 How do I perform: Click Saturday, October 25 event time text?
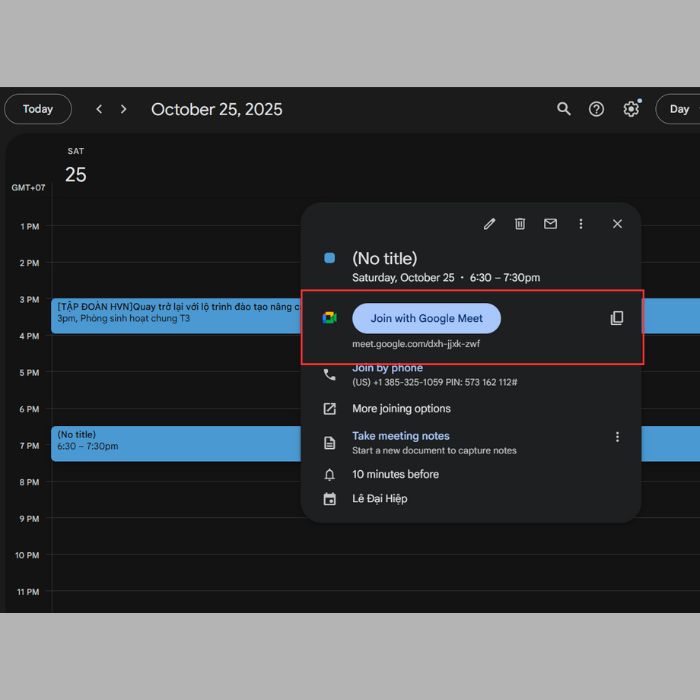[x=446, y=278]
